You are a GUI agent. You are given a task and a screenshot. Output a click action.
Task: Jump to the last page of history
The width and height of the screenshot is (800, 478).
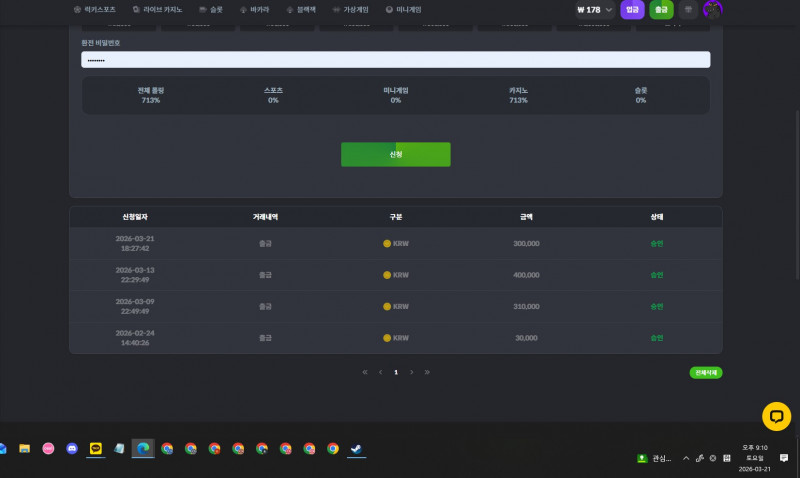point(427,372)
